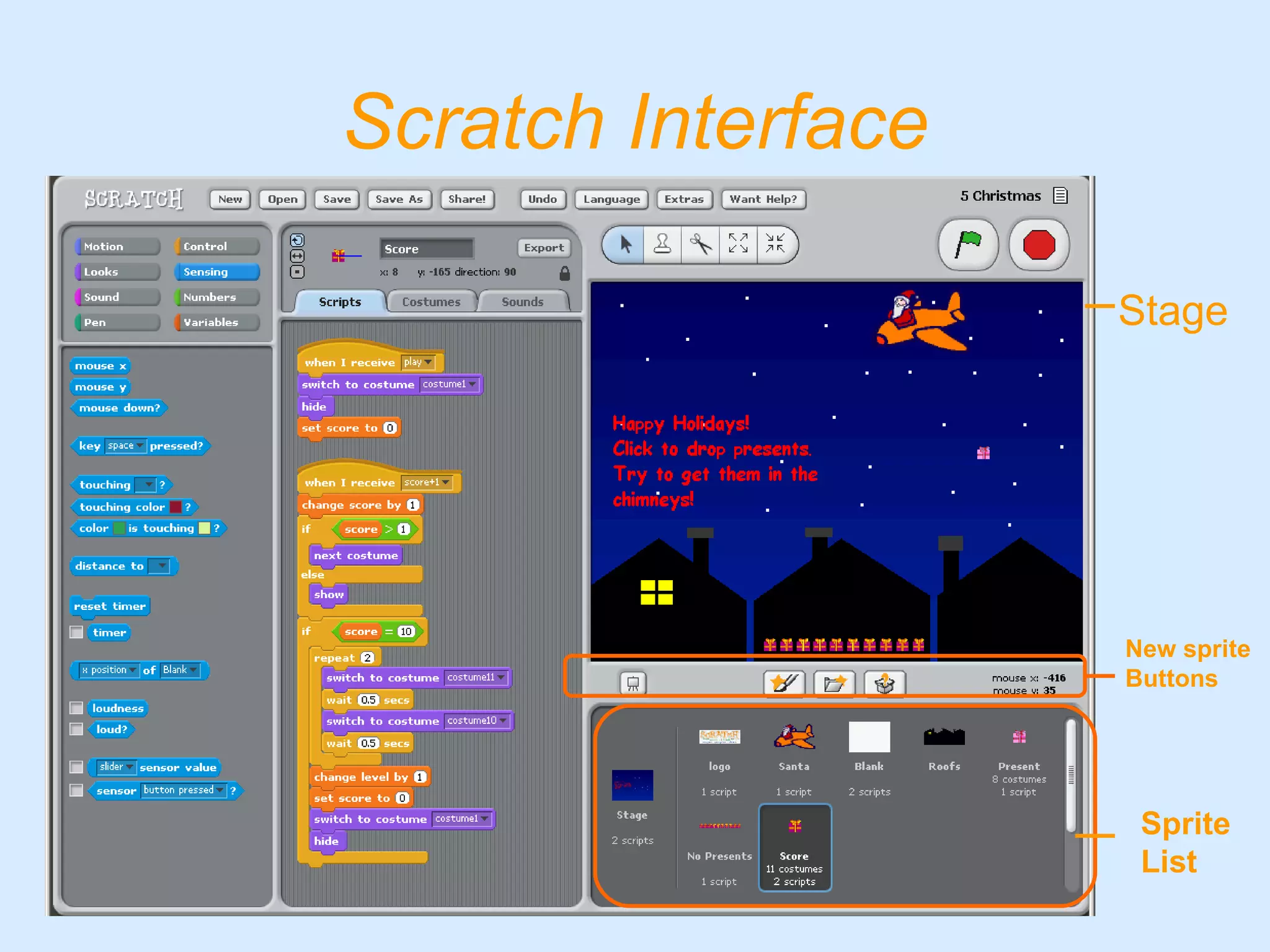Image resolution: width=1270 pixels, height=952 pixels.
Task: Select the stamp duplicate tool
Action: click(x=662, y=244)
